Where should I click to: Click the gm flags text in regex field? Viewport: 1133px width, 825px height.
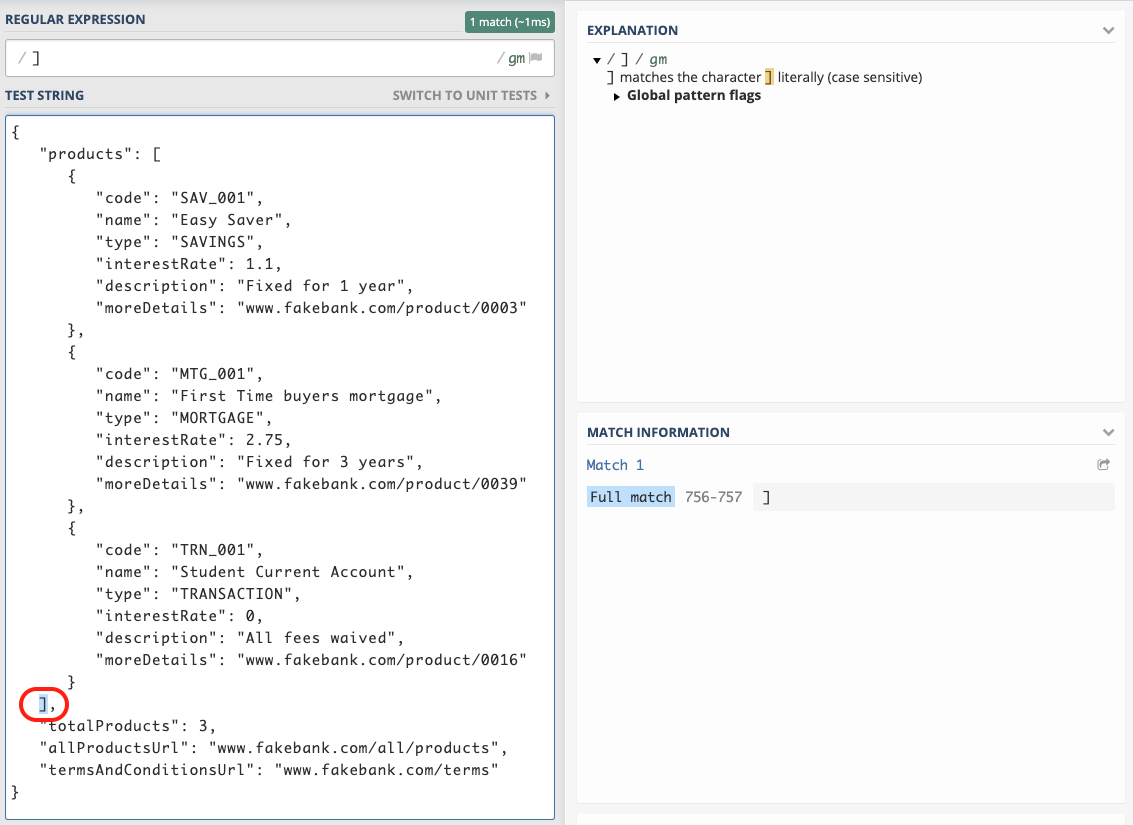pos(516,59)
